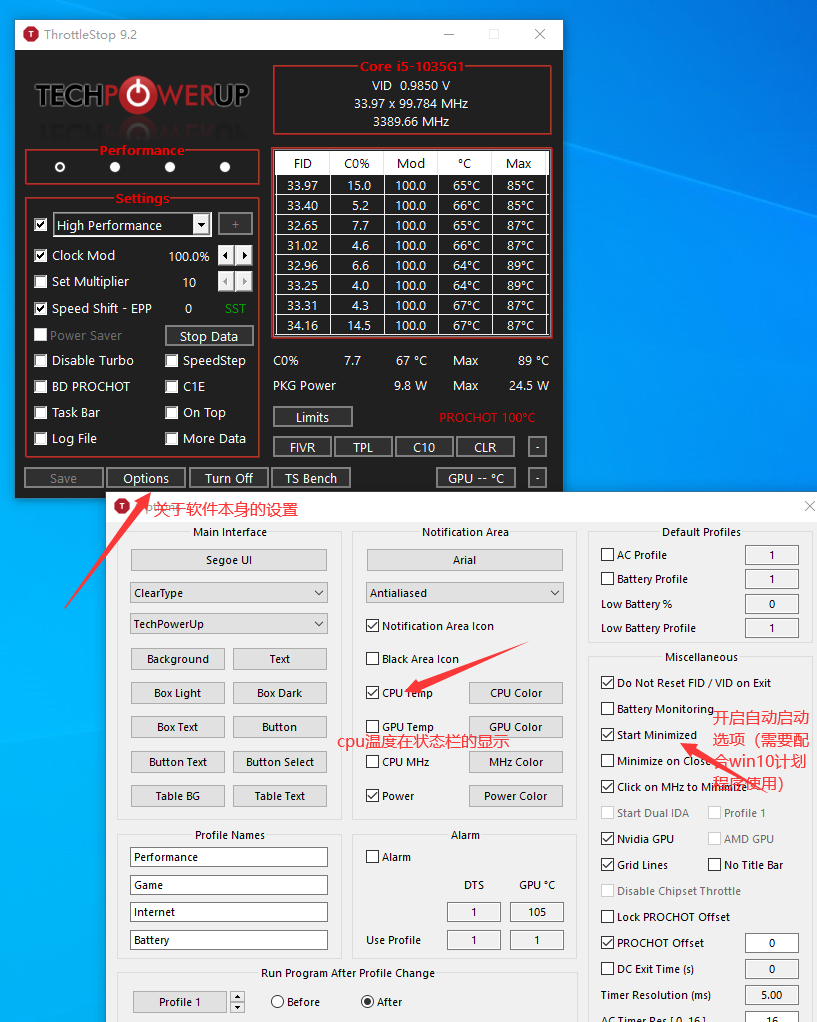The image size is (817, 1022).
Task: Open the TPL power limits window
Action: pyautogui.click(x=363, y=447)
